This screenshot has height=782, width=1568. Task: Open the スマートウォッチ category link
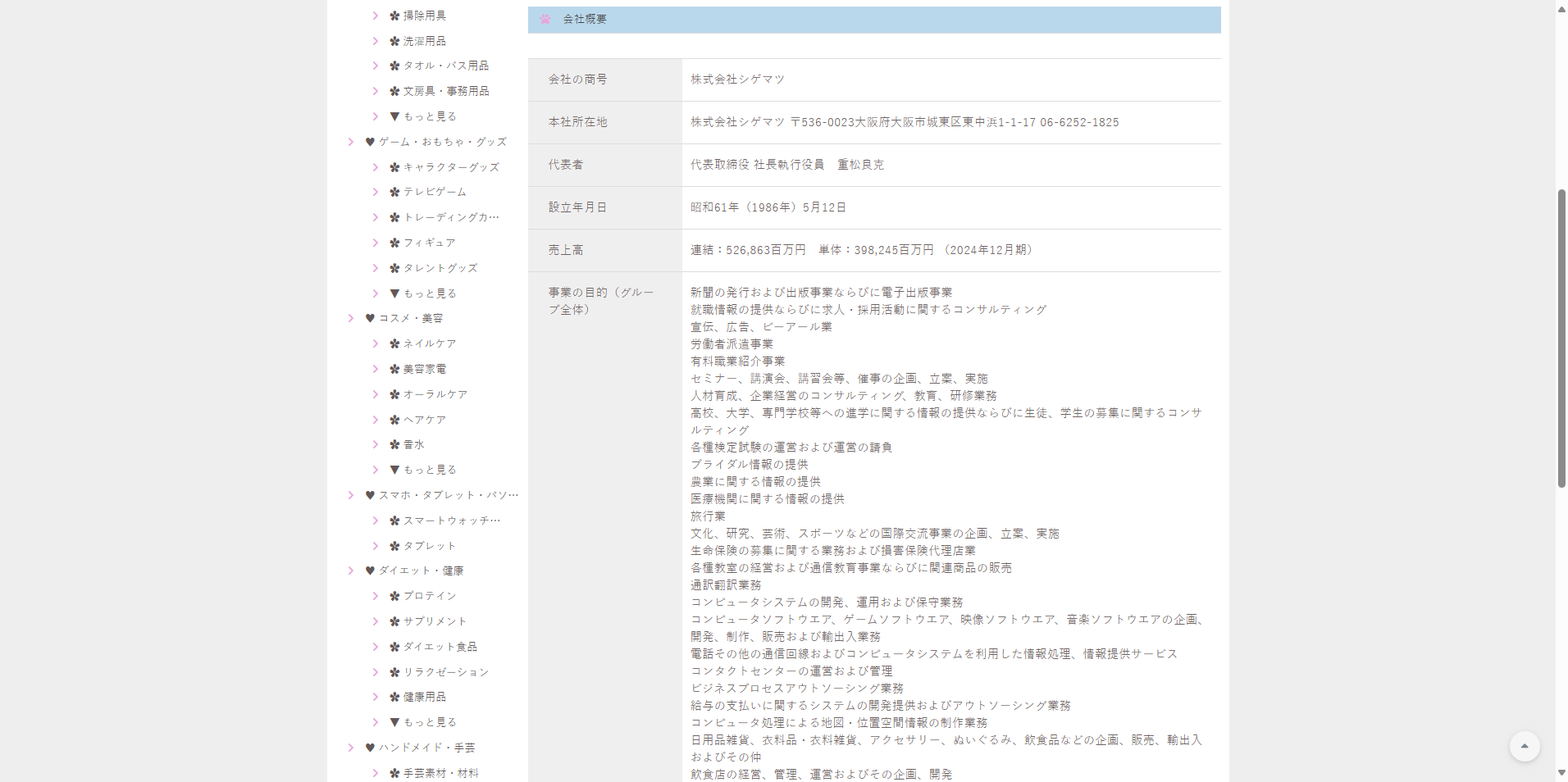pyautogui.click(x=450, y=521)
